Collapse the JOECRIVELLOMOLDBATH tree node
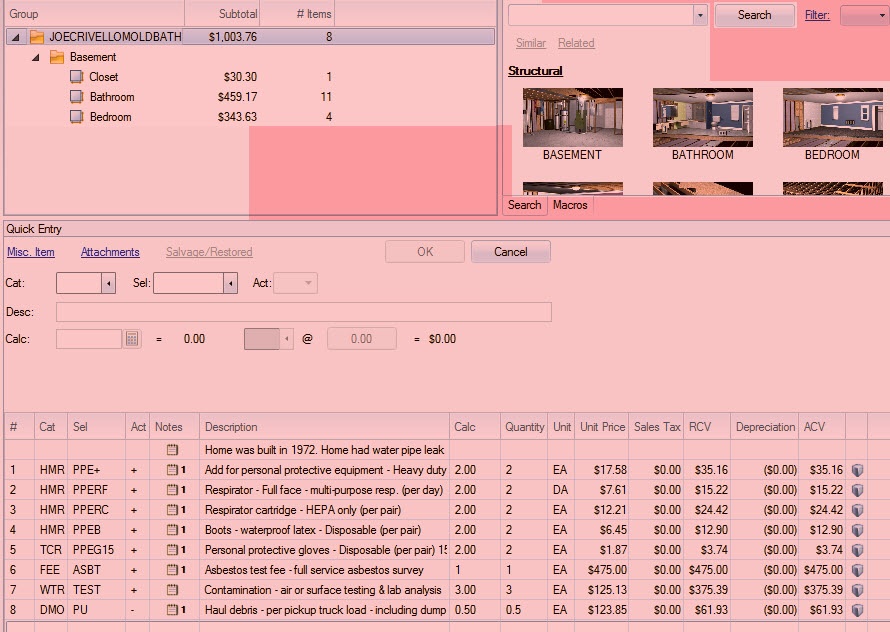The image size is (890, 632). click(x=16, y=37)
